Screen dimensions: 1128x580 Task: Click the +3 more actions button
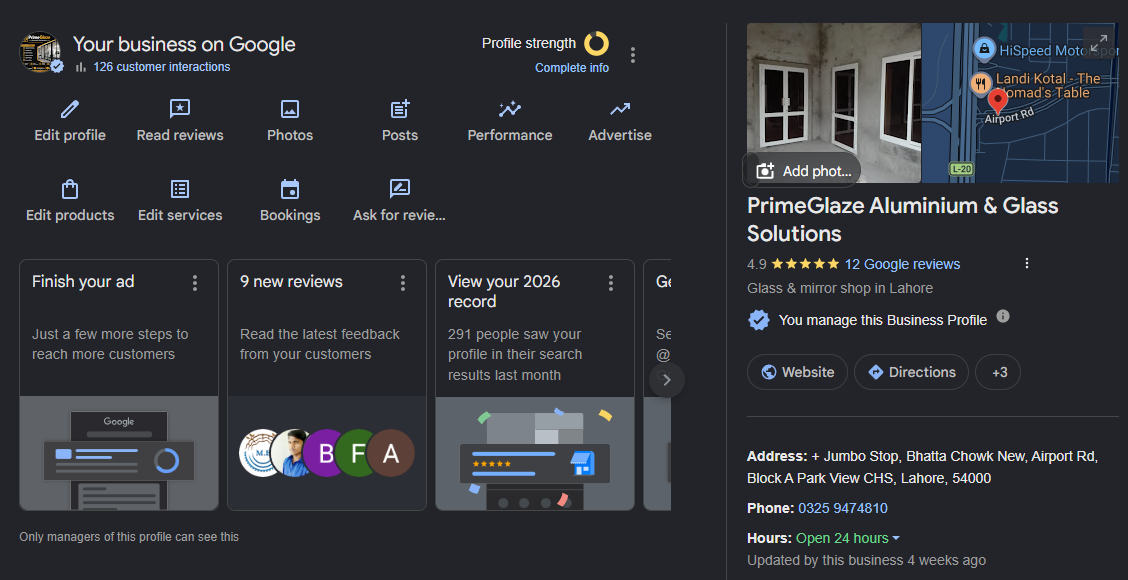coord(998,372)
